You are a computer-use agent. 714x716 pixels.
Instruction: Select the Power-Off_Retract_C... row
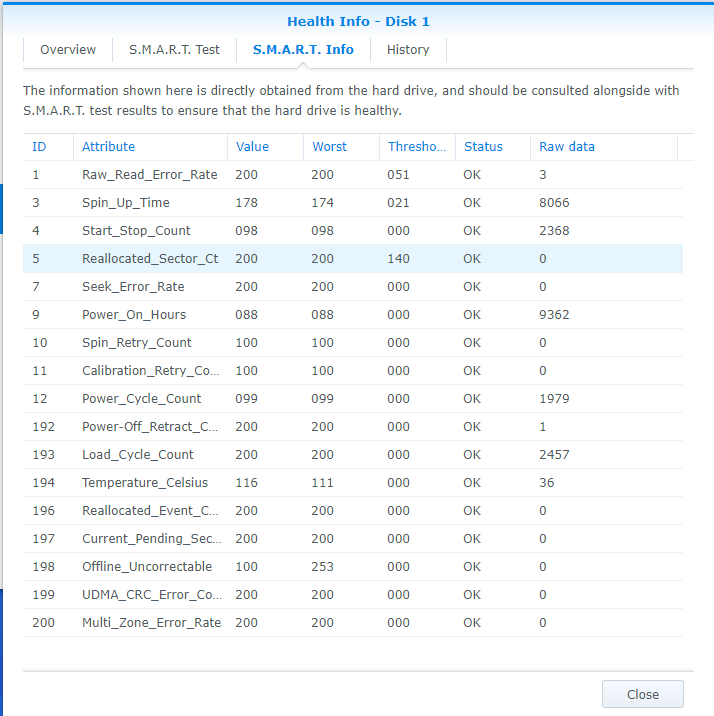[353, 426]
